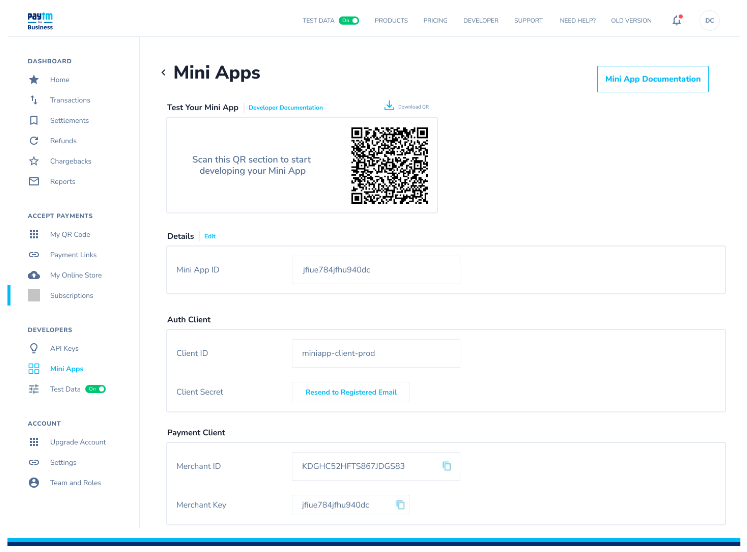747x552 pixels.
Task: Click the Reports envelope icon
Action: click(x=34, y=181)
